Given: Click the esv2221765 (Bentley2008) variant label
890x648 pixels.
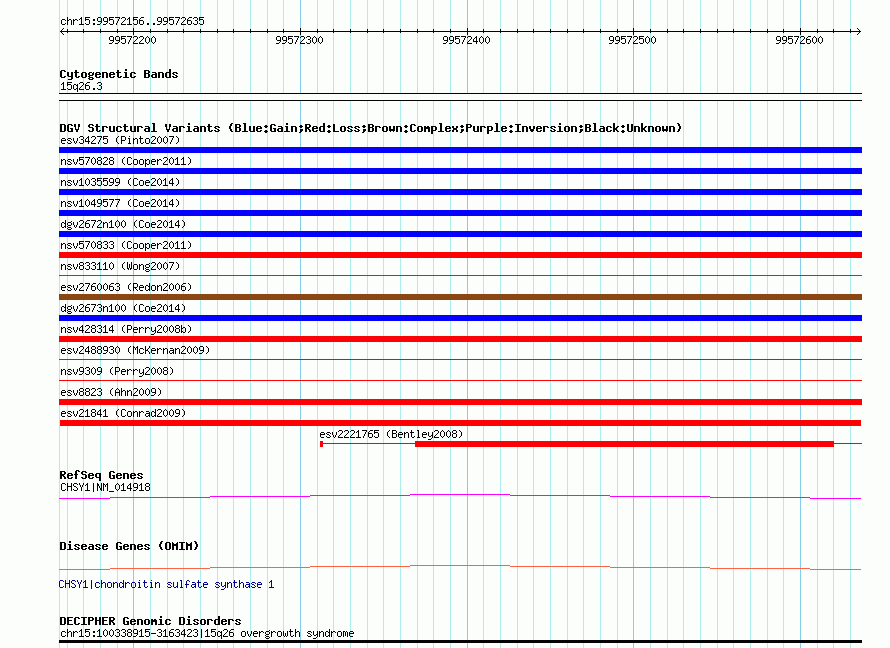Looking at the screenshot, I should (x=391, y=434).
